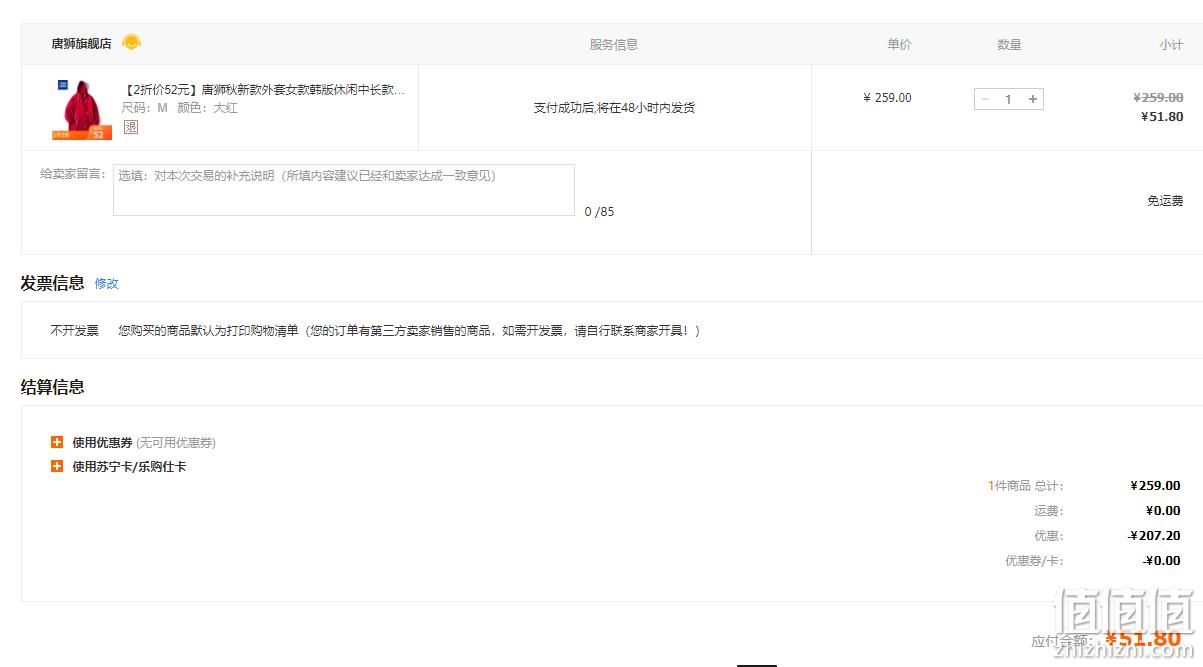Click the quantity input field showing 1
Image resolution: width=1203 pixels, height=667 pixels.
[x=1008, y=99]
